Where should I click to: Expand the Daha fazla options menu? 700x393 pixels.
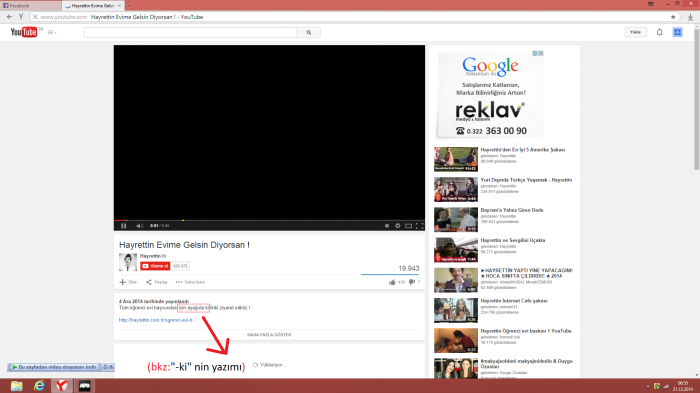point(190,282)
